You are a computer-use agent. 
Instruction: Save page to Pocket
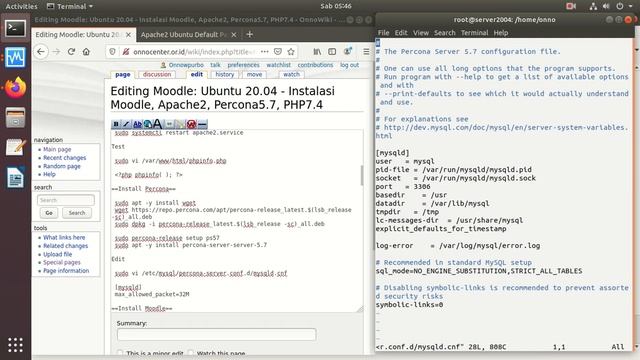pyautogui.click(x=278, y=52)
